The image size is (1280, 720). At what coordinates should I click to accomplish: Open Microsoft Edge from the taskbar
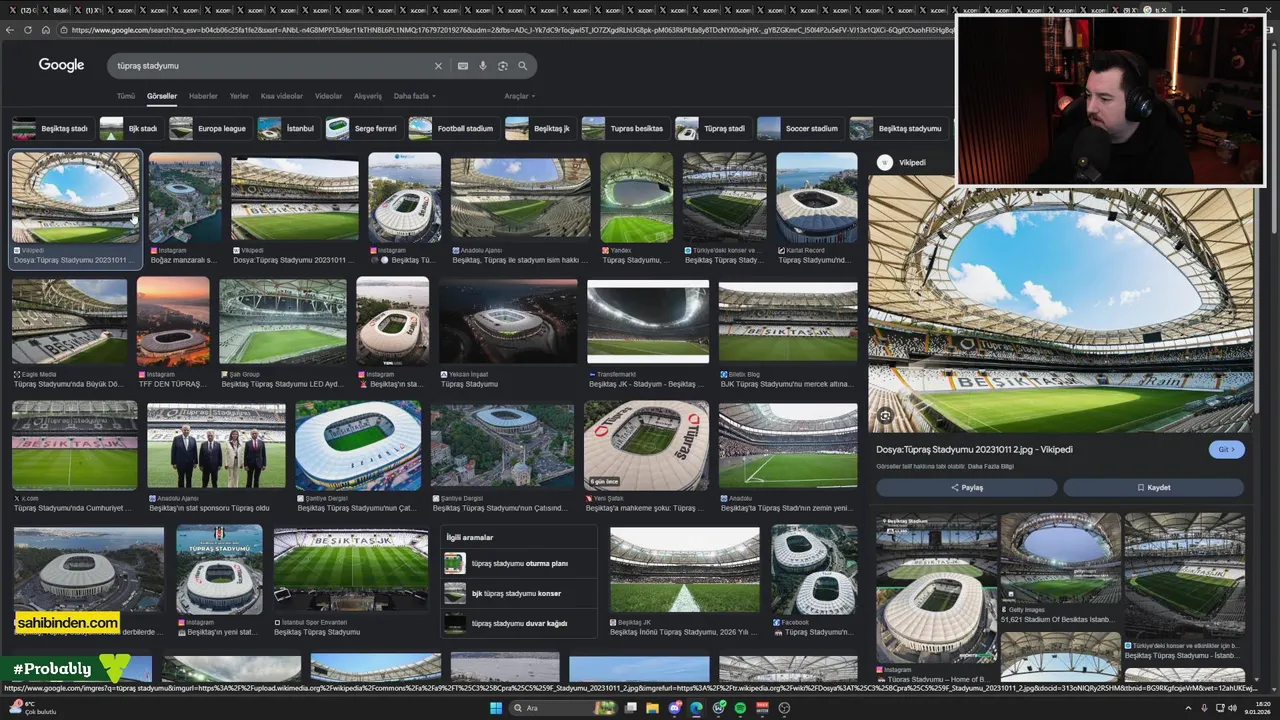[x=696, y=708]
